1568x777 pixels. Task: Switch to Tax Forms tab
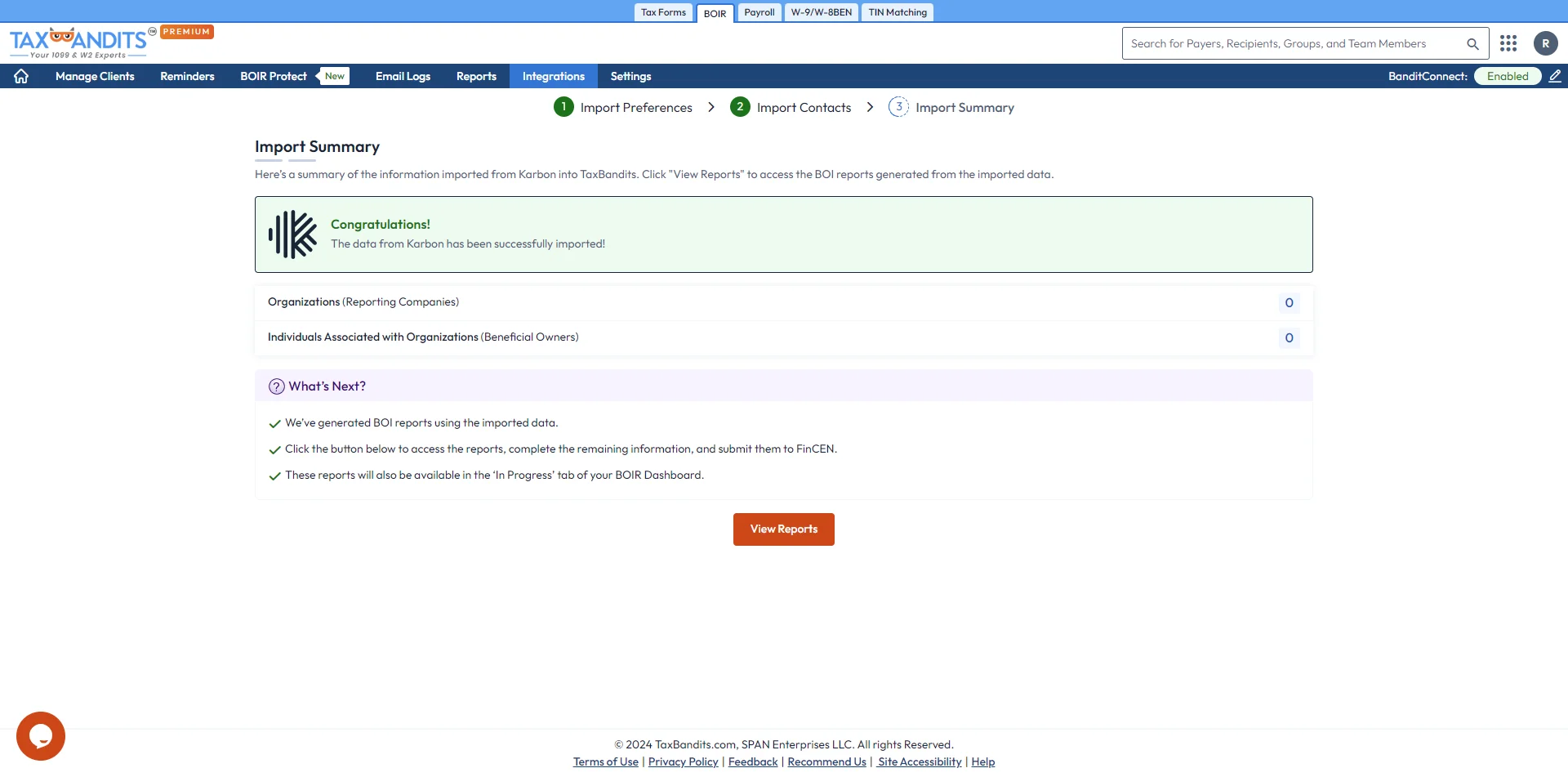[x=663, y=12]
